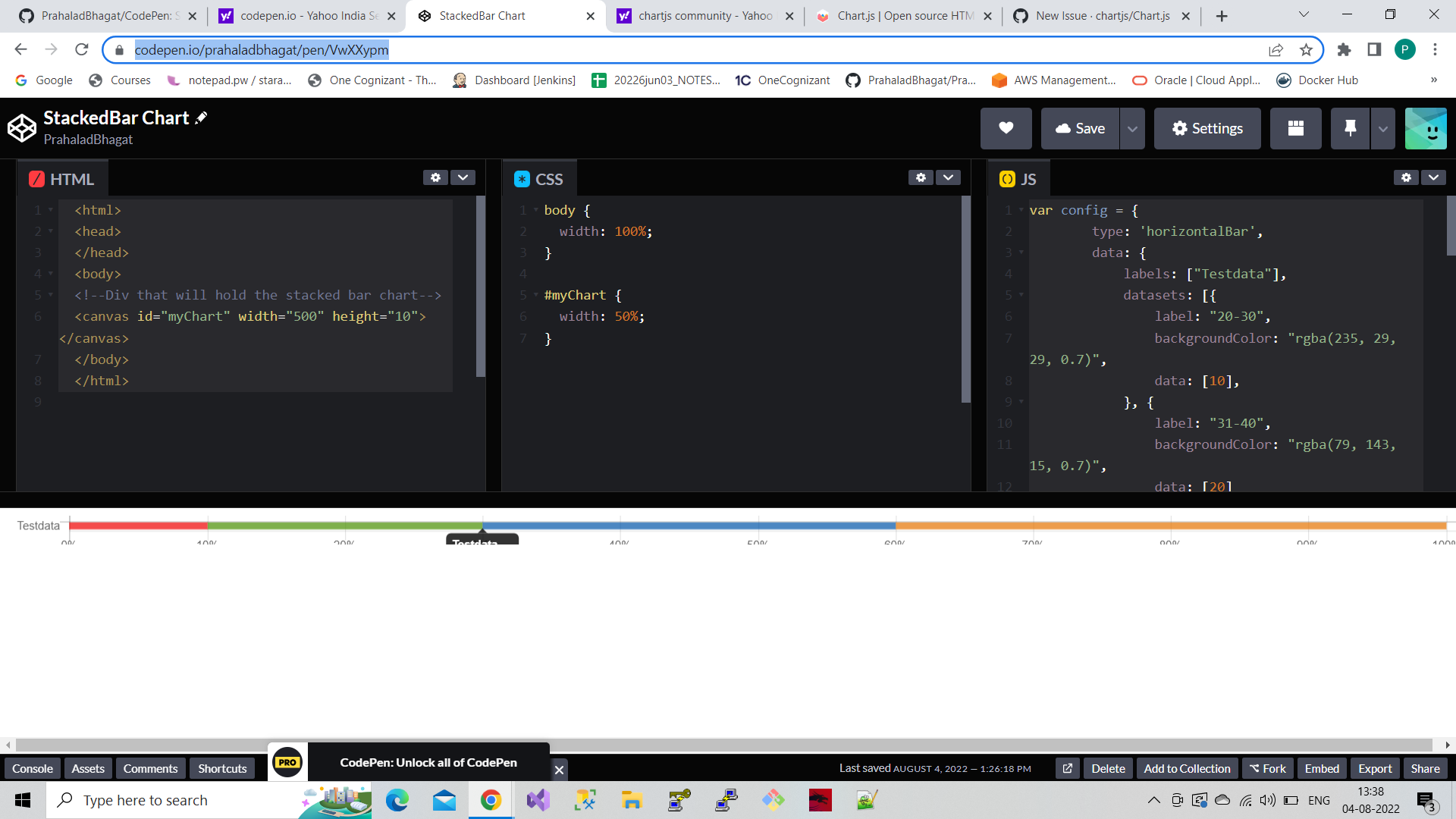This screenshot has width=1456, height=819.
Task: Toggle fold arrow on body CSS line
Action: click(x=536, y=210)
